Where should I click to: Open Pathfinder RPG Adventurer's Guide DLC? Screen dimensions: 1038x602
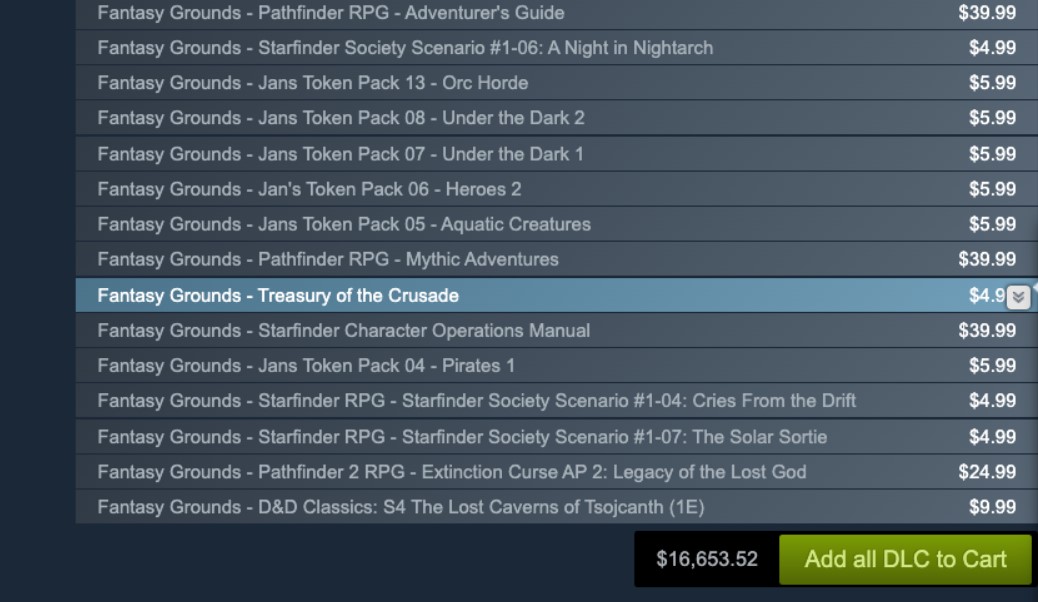331,13
